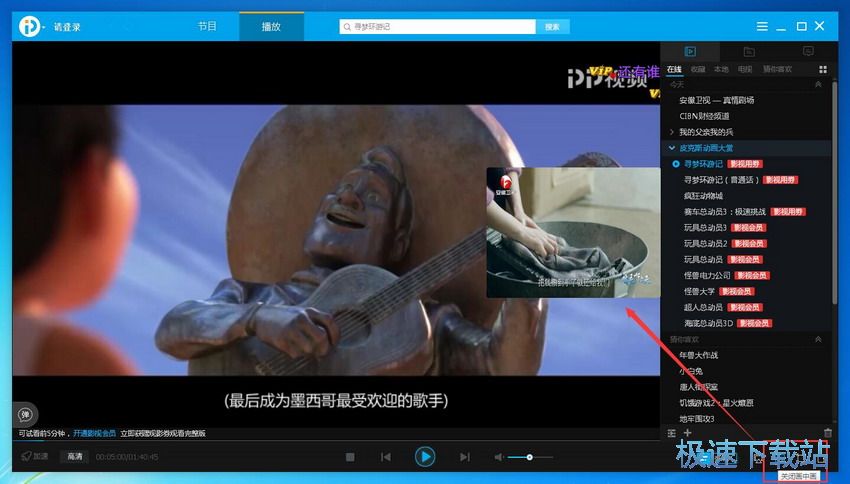Click 立即获取影视券观看完整版 link
Viewport: 850px width, 484px height.
[x=163, y=434]
